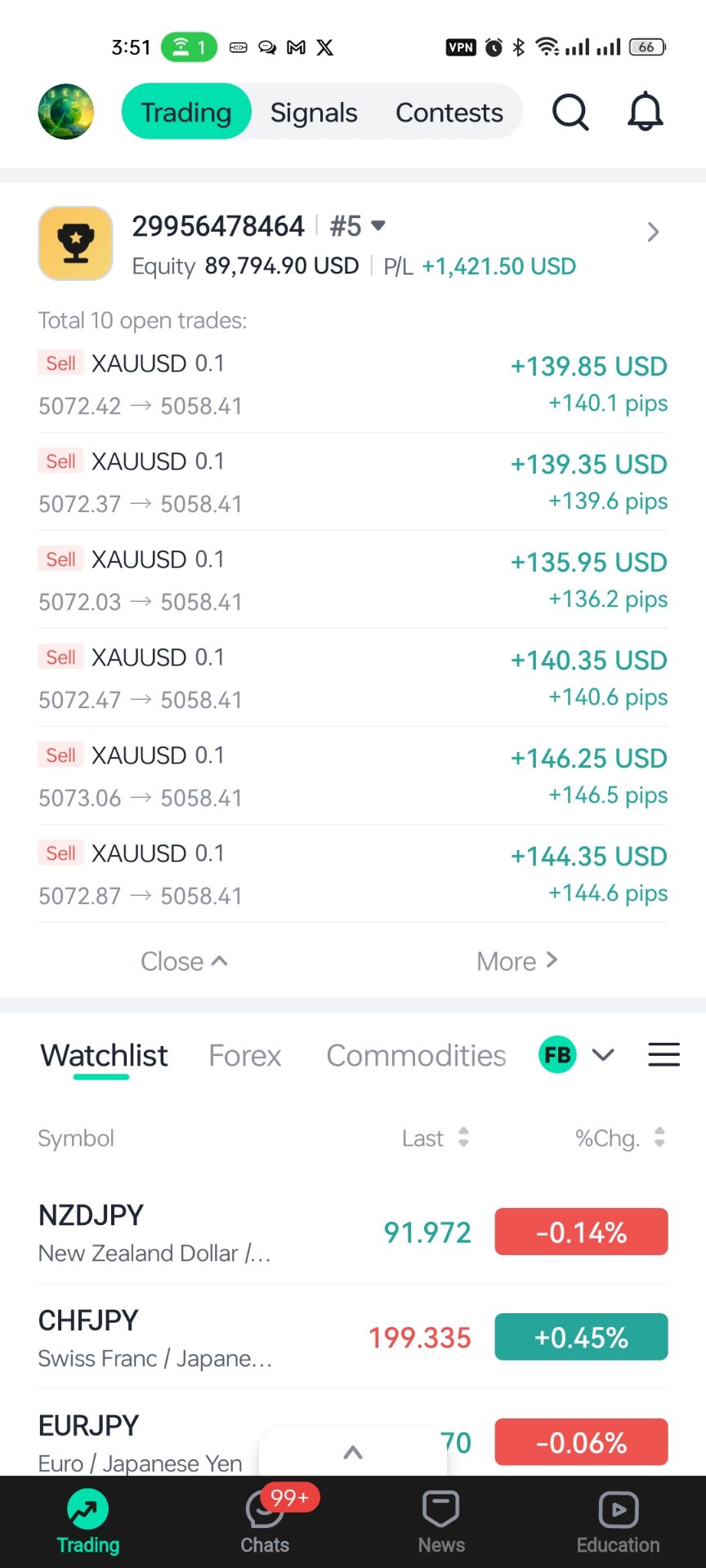Open the watchlist hamburger menu
This screenshot has height=1568, width=706.
(x=664, y=1055)
